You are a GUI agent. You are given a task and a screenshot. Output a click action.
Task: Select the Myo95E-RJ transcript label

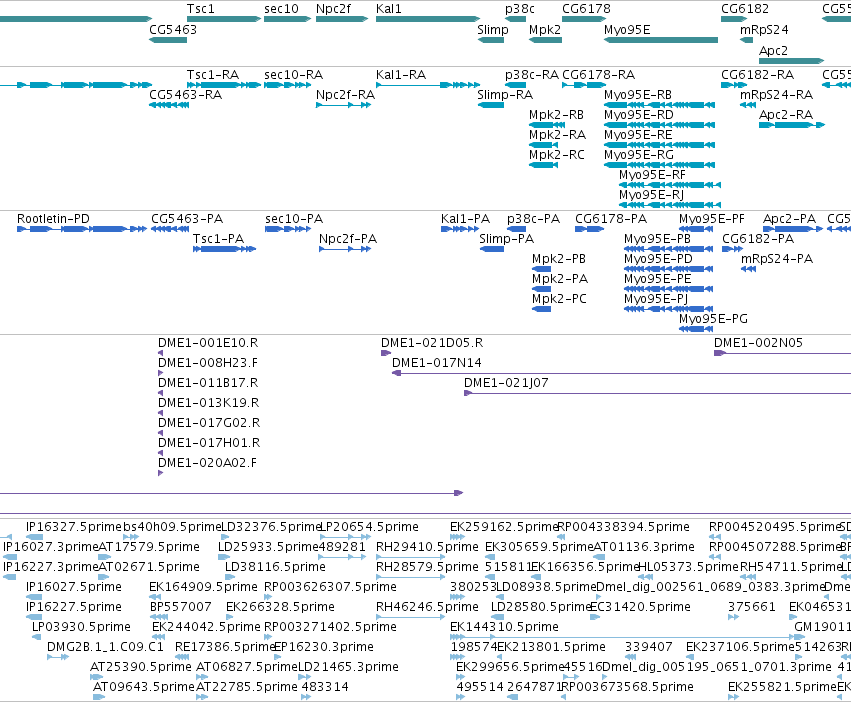point(651,195)
